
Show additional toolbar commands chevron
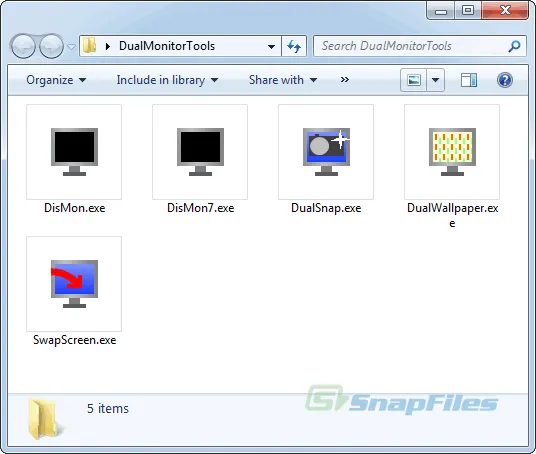click(345, 80)
